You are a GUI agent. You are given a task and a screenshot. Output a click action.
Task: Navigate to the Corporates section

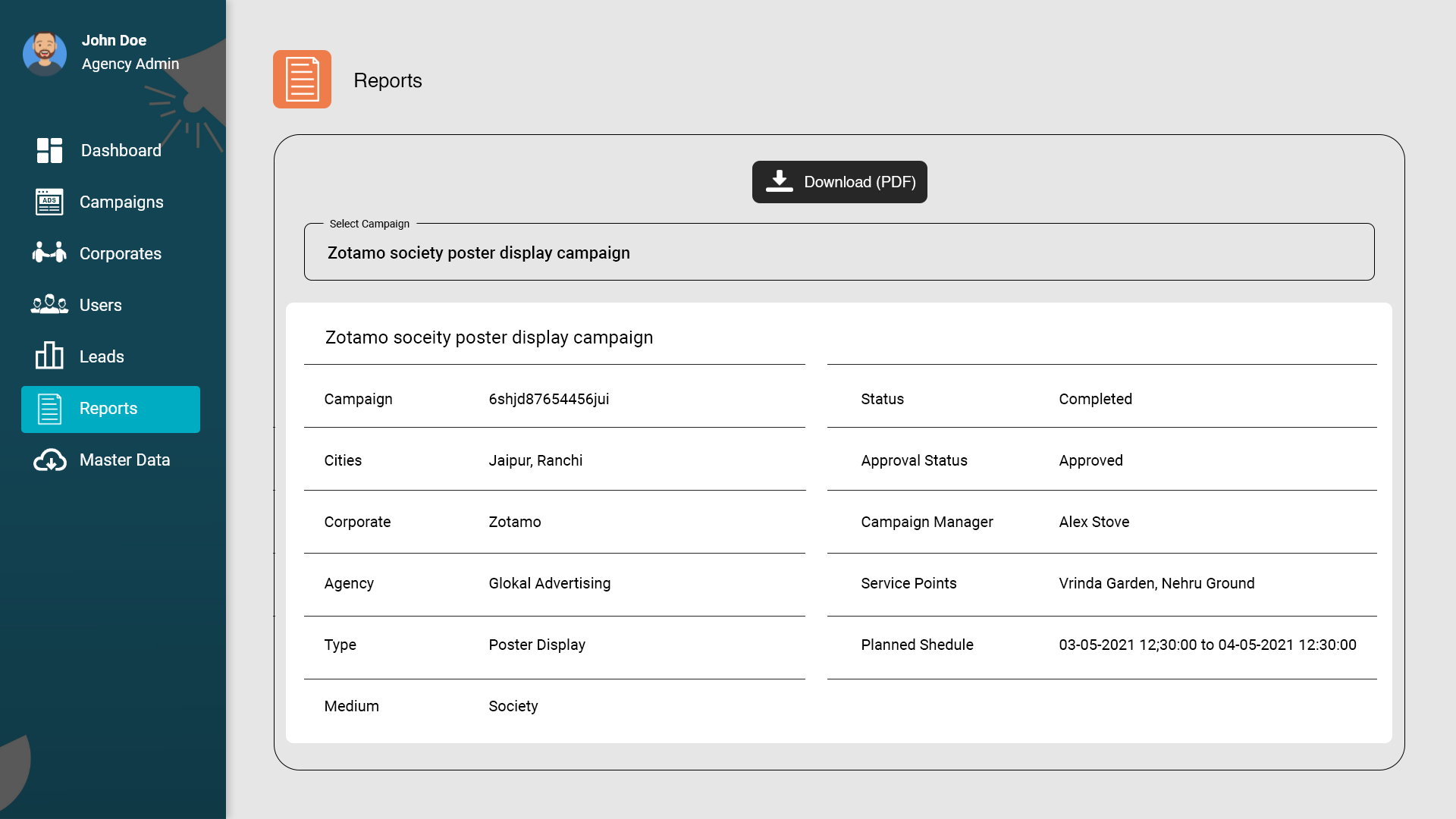click(121, 253)
